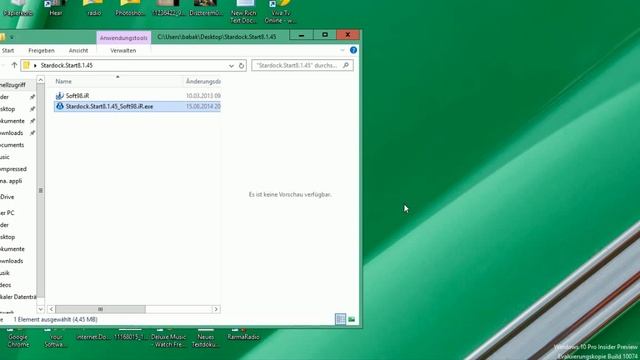
Task: Switch to details view icon in status bar
Action: click(340, 319)
